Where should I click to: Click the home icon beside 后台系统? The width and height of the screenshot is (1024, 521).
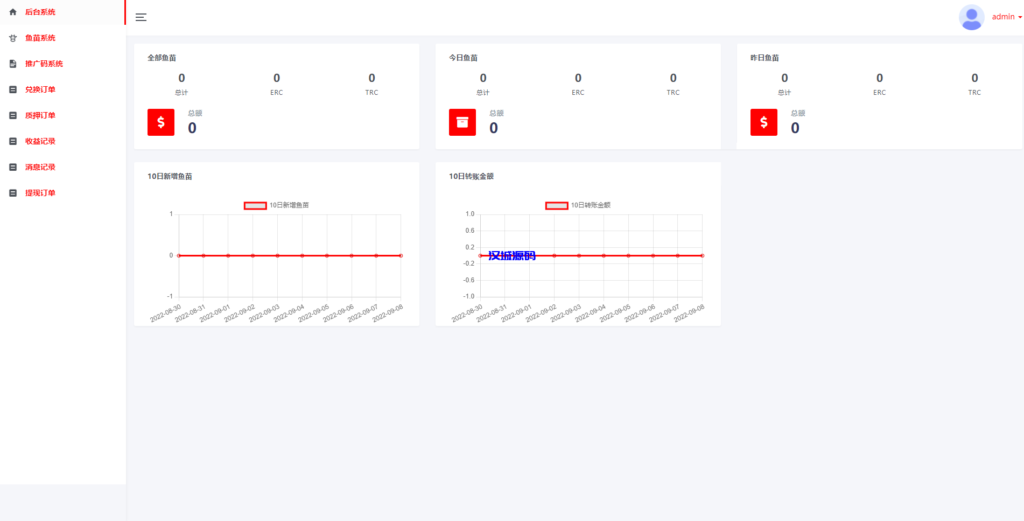pos(13,12)
